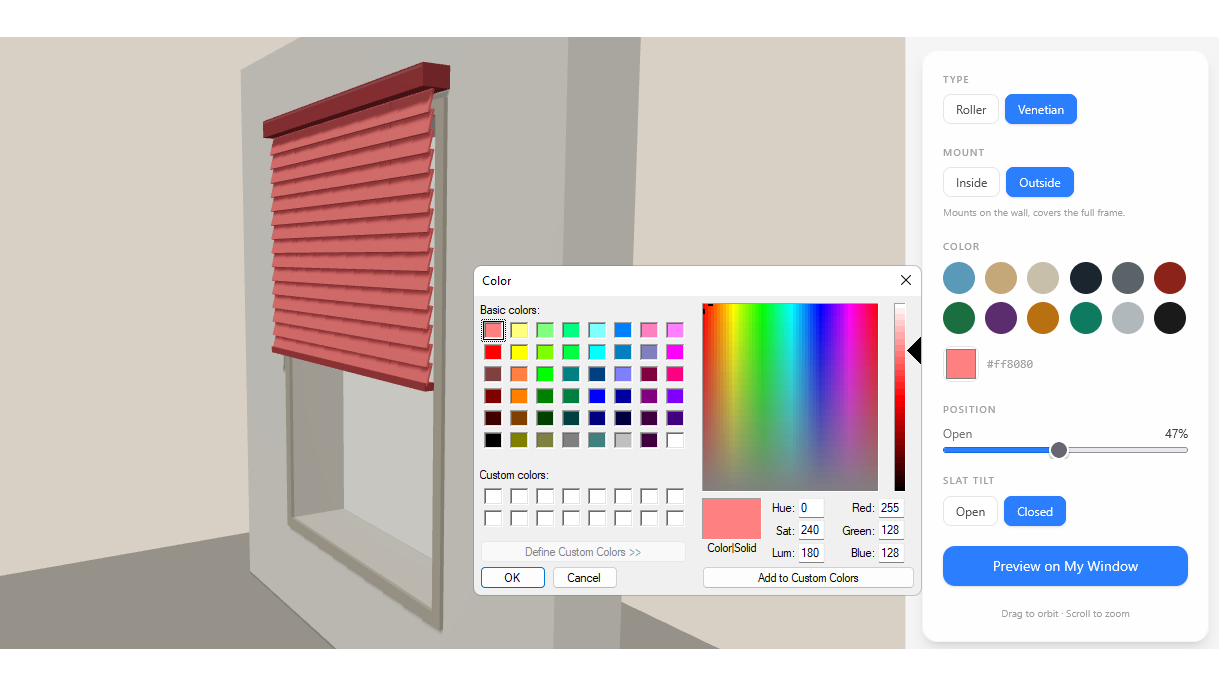The width and height of the screenshot is (1219, 686).
Task: Select the Roller blind type
Action: pyautogui.click(x=970, y=110)
